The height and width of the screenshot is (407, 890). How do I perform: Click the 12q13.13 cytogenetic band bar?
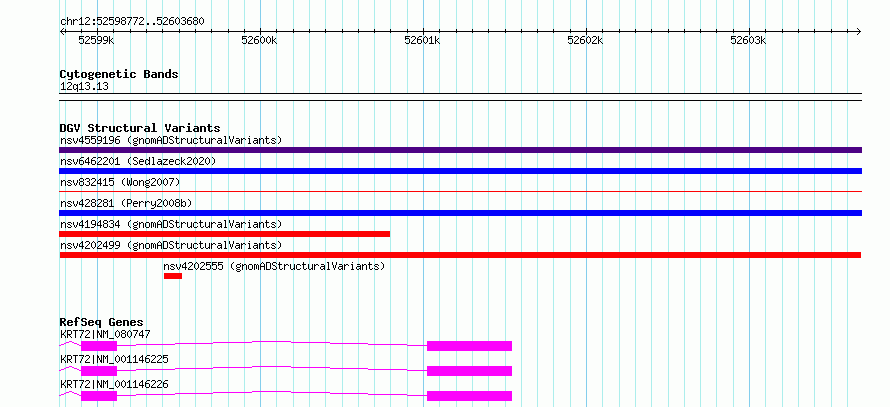coord(460,97)
